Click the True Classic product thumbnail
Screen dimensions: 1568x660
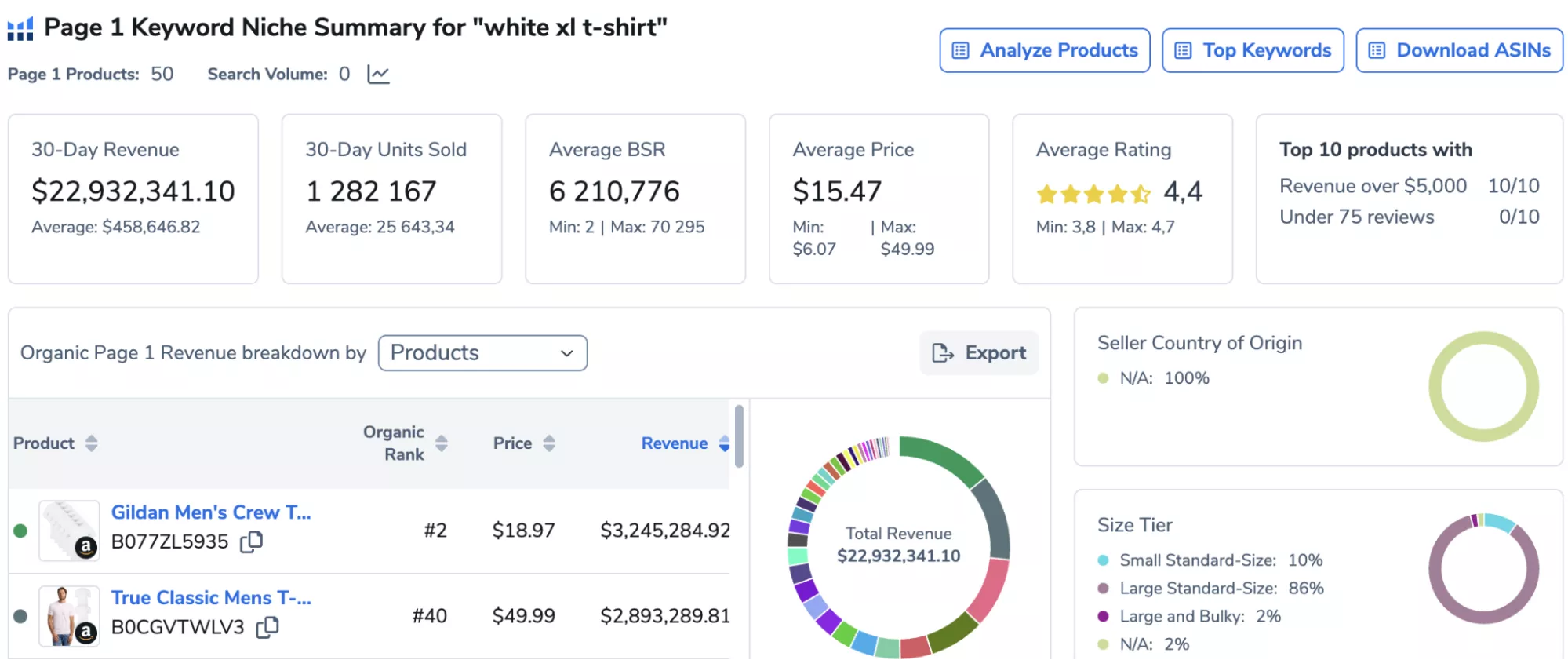pos(69,616)
